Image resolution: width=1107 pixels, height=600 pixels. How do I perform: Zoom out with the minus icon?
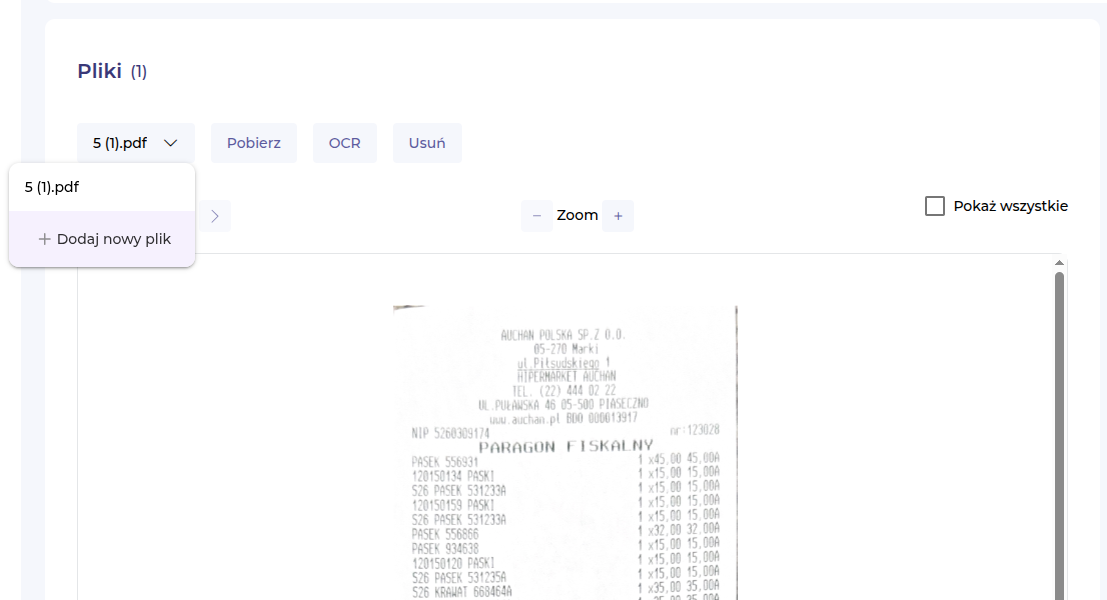pyautogui.click(x=537, y=215)
